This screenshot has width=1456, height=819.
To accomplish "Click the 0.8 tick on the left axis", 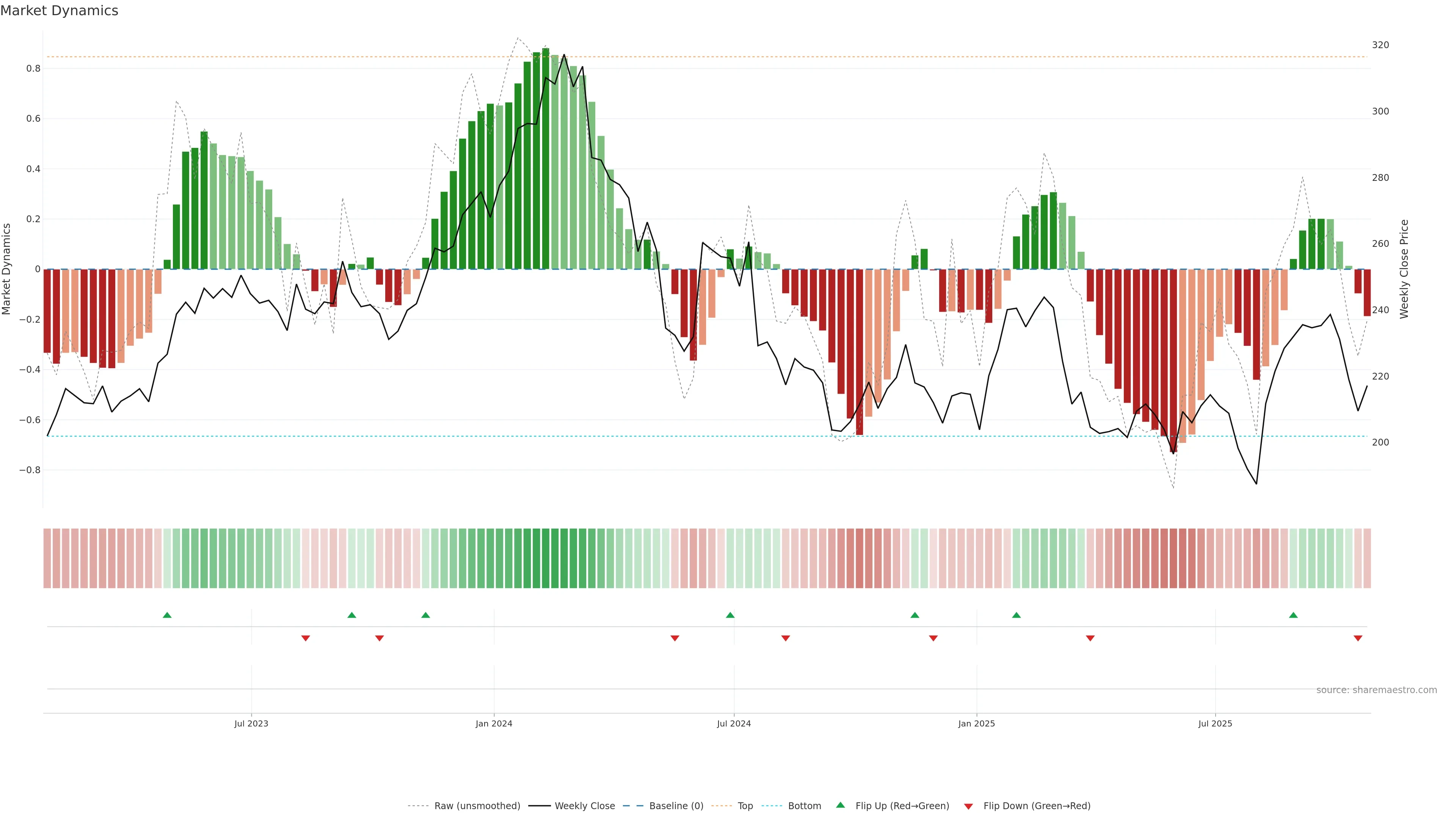I will [33, 68].
